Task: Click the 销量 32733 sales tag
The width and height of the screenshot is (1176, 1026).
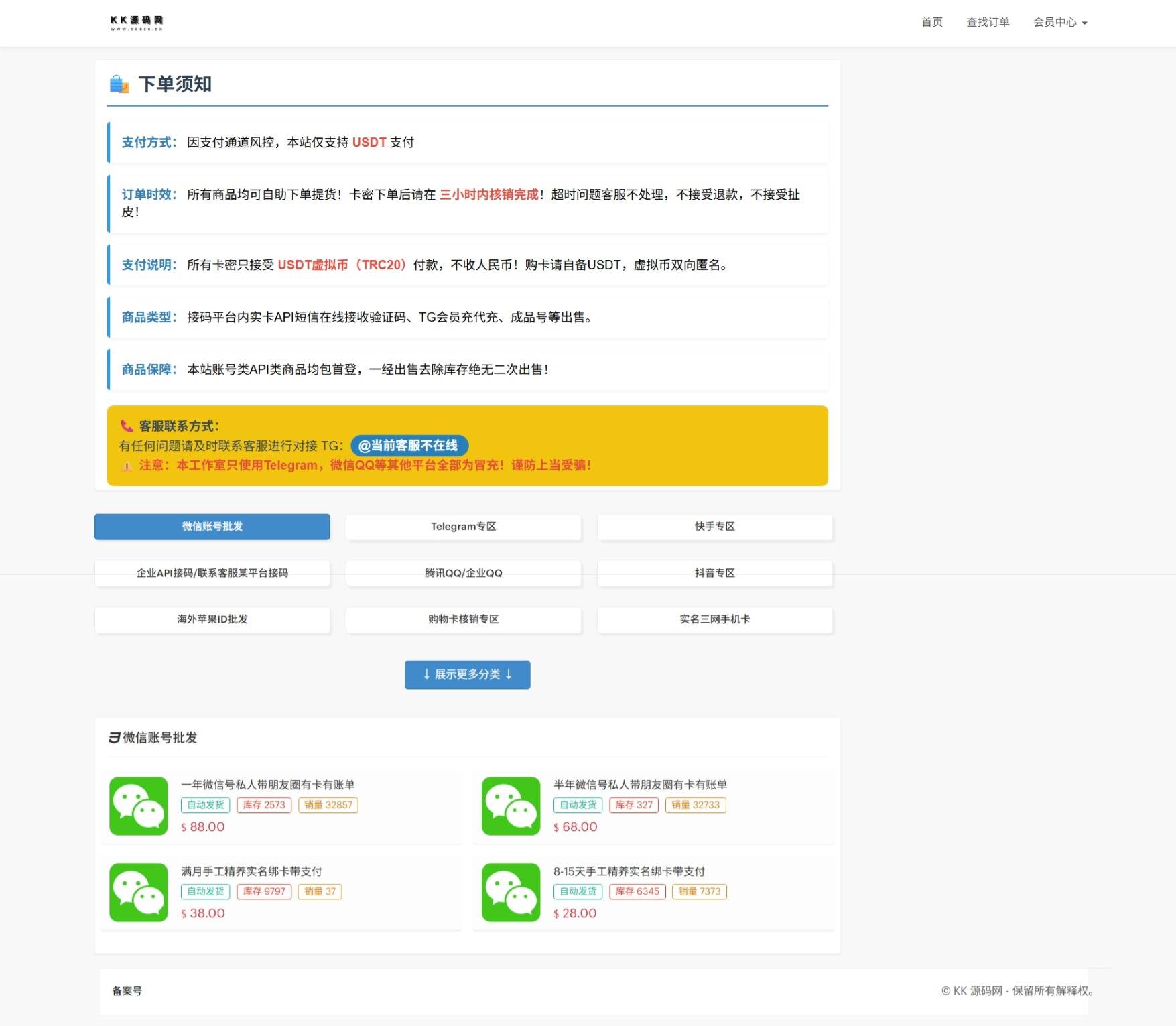Action: click(696, 805)
